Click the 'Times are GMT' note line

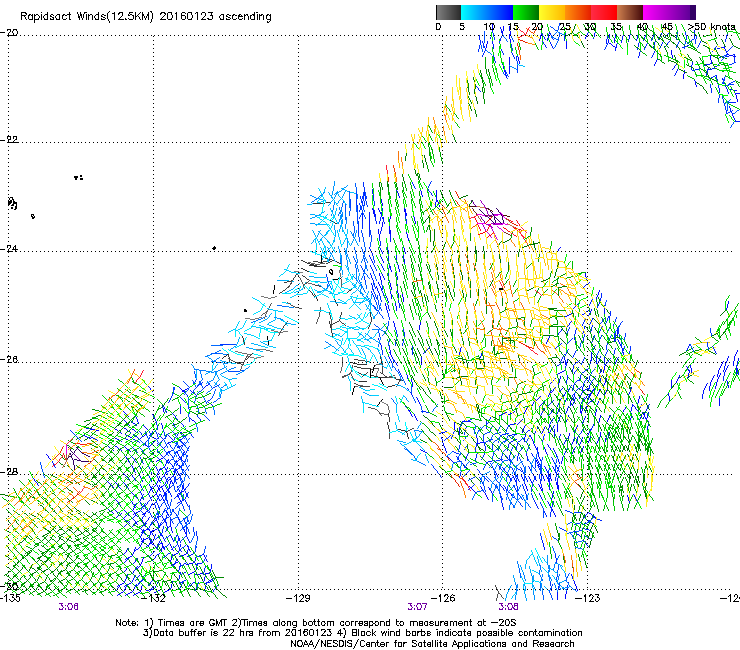316,623
